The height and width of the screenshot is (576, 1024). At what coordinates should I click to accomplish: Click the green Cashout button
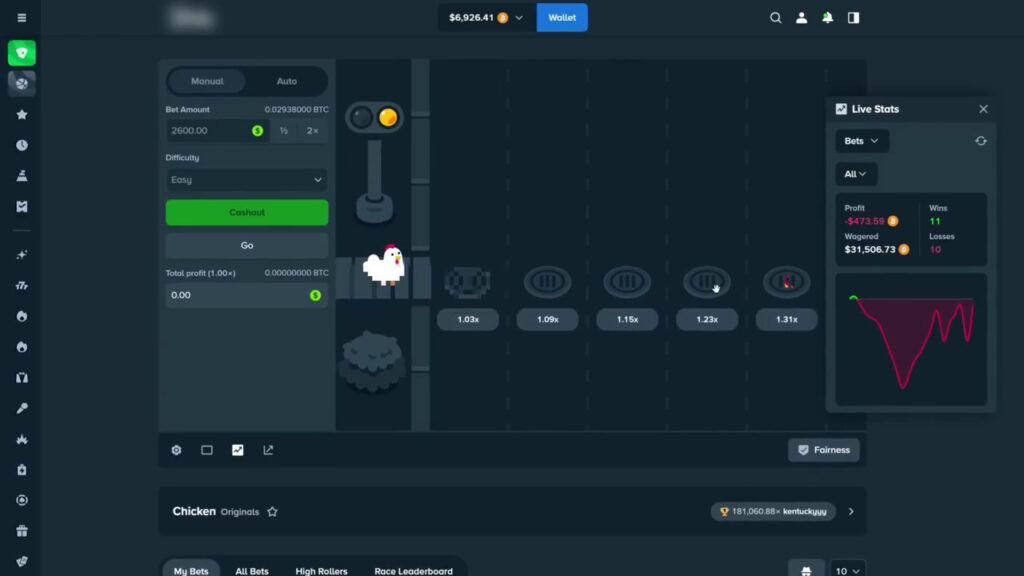247,212
